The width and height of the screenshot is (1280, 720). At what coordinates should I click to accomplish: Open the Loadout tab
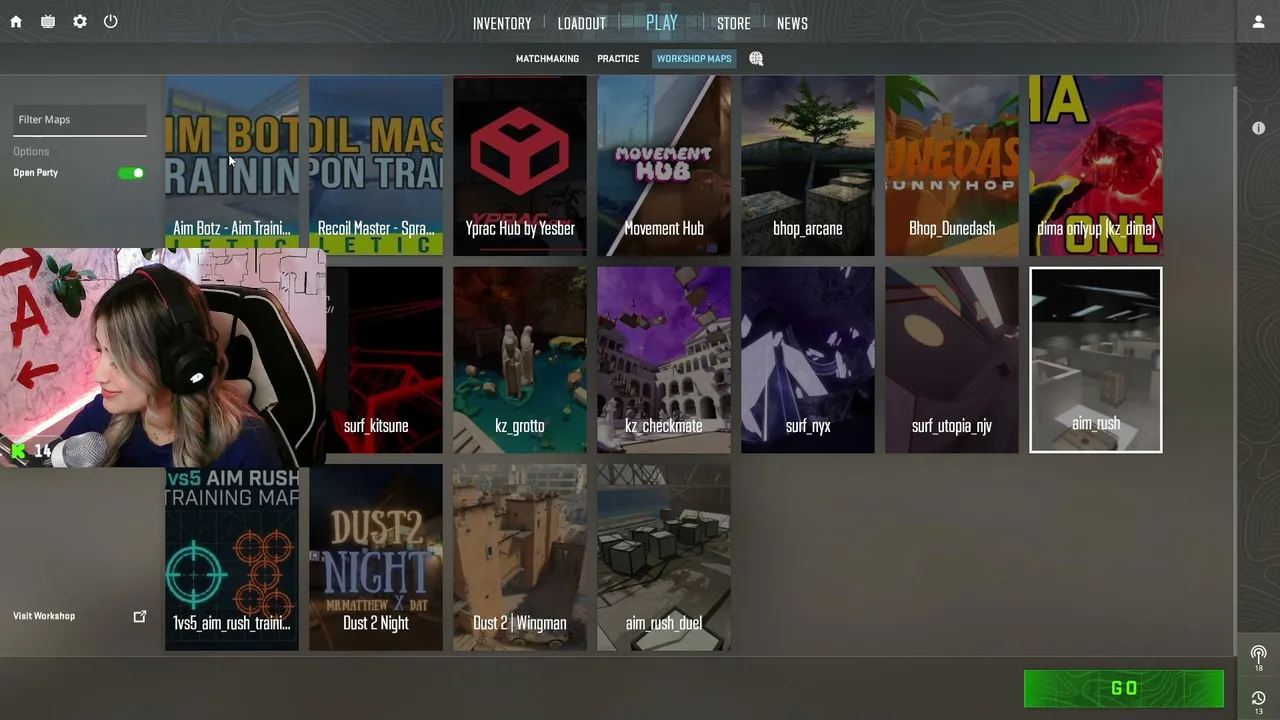click(582, 23)
